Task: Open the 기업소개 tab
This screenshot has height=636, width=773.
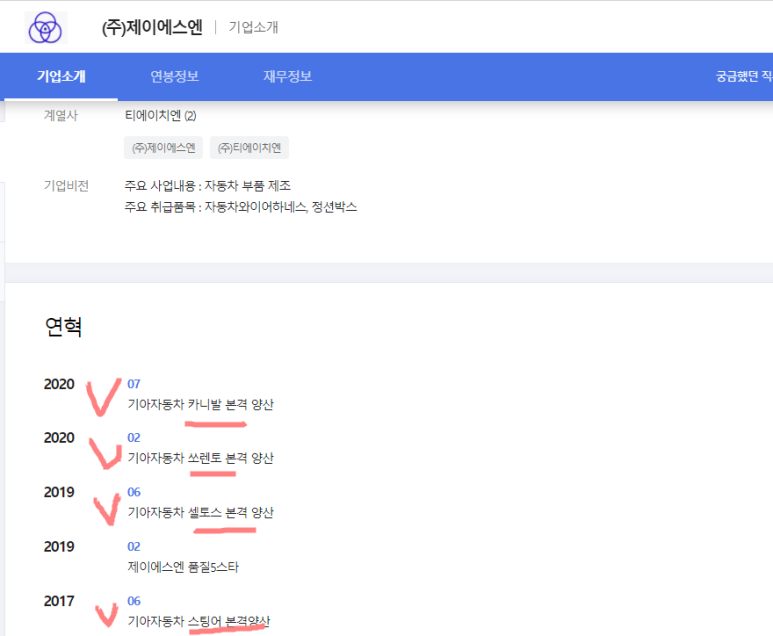Action: coord(61,76)
